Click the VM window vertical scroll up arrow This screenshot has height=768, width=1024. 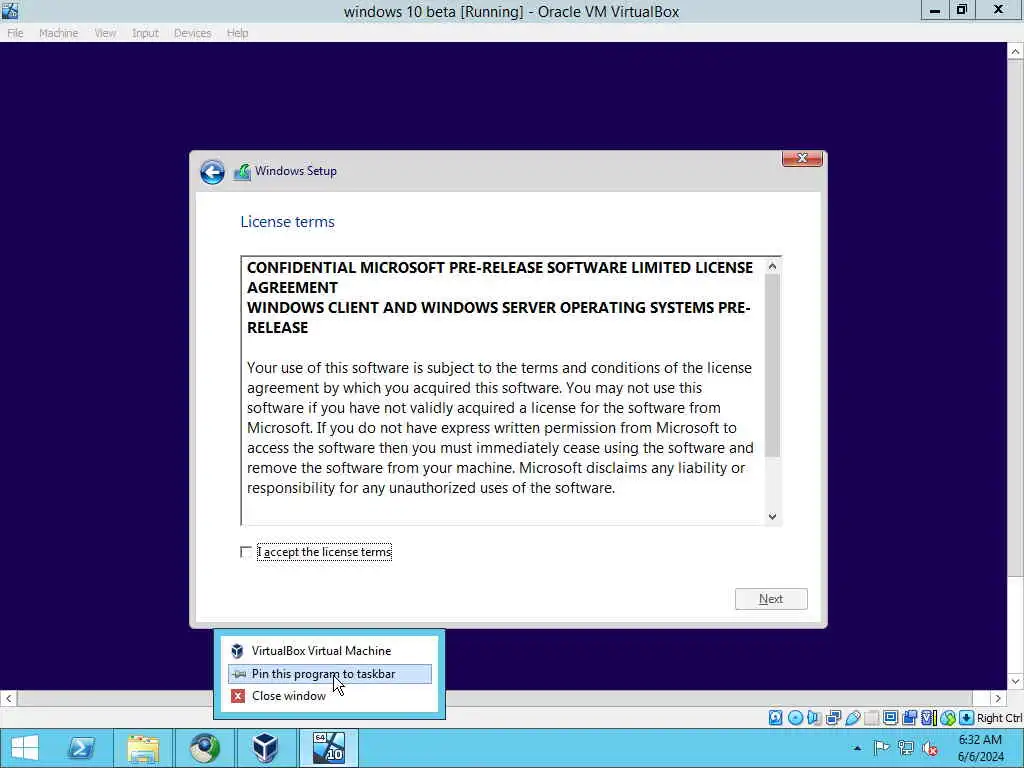tap(1016, 52)
